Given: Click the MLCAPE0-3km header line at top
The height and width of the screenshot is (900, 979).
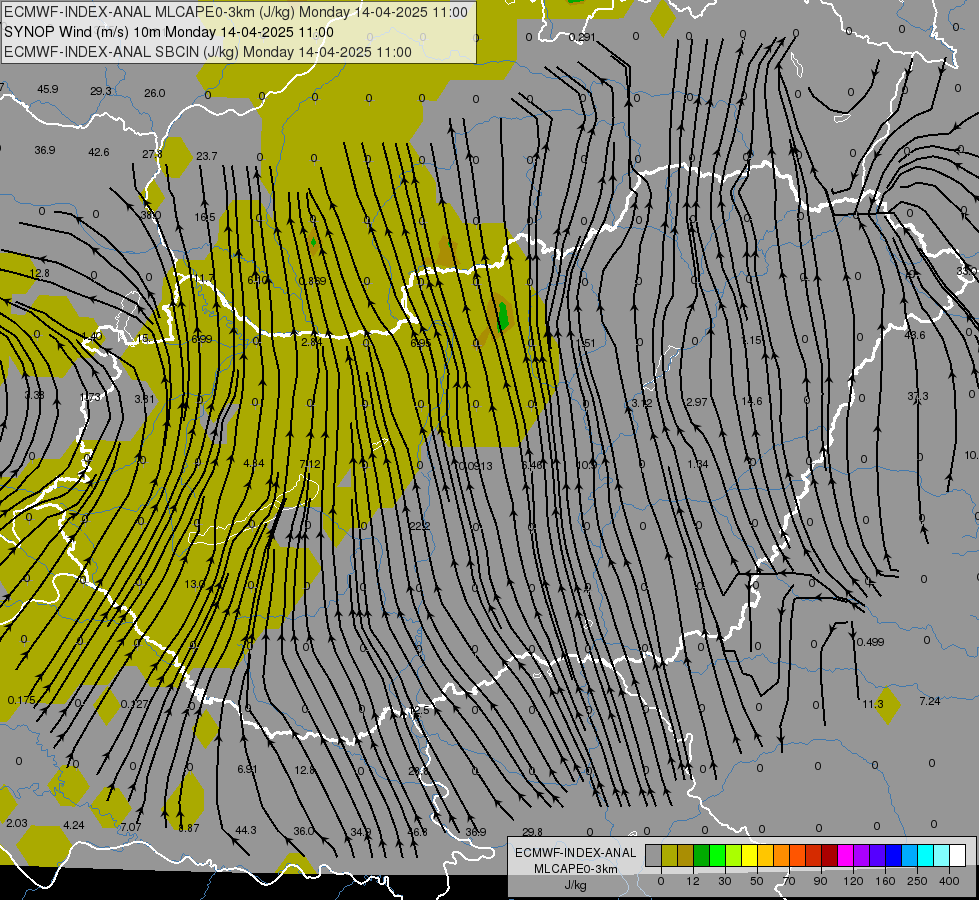Looking at the screenshot, I should point(236,12).
